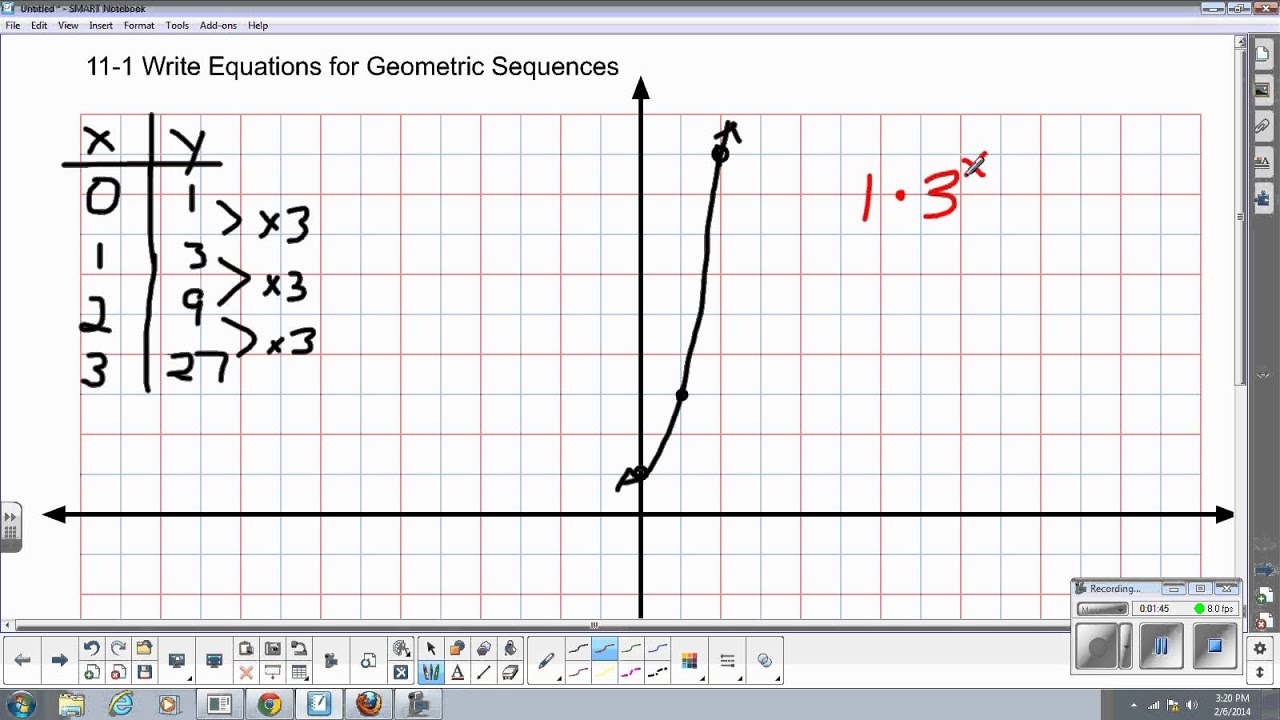Select the blue pen style
1280x720 pixels.
click(x=657, y=648)
